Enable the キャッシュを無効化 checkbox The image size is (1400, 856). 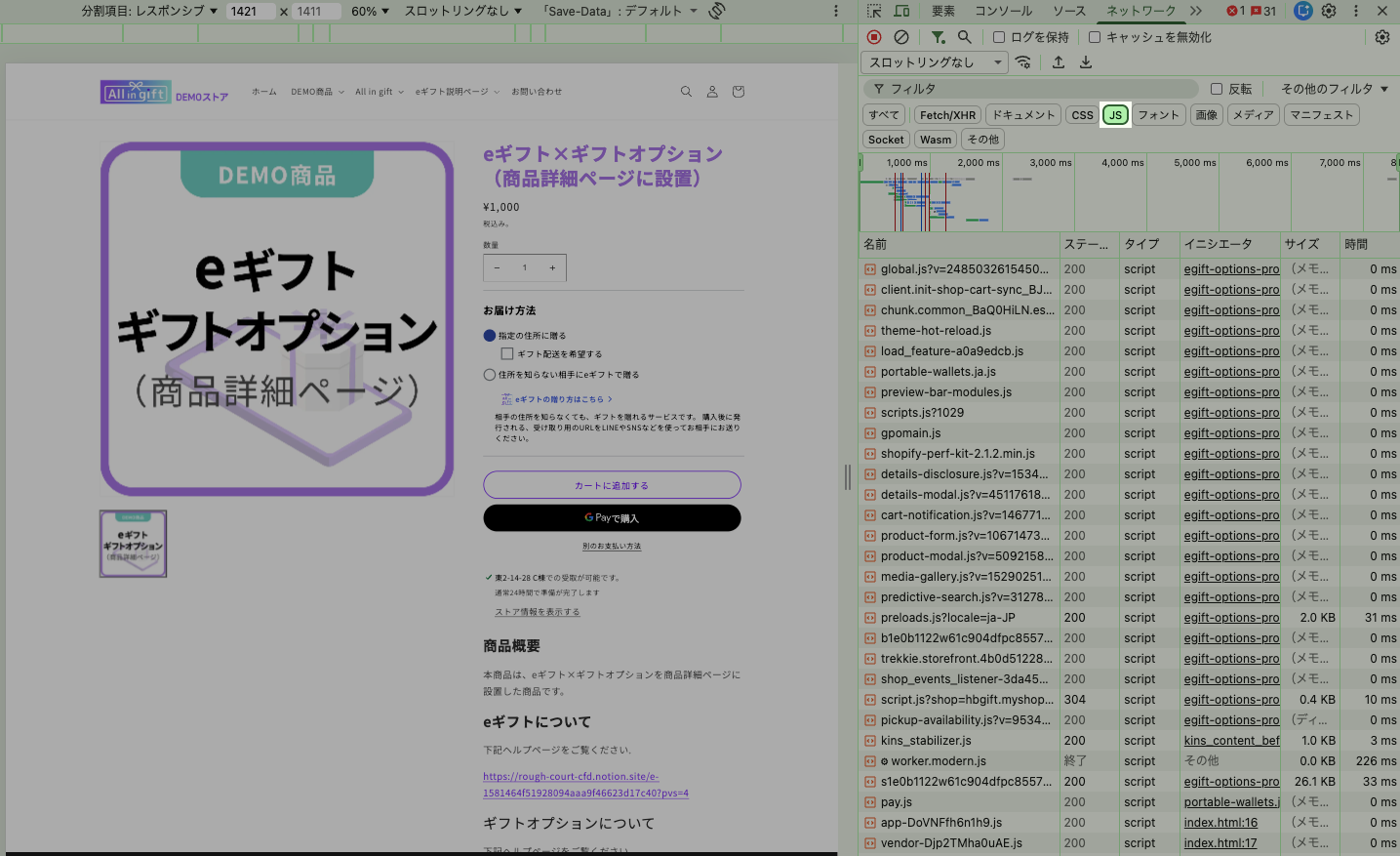[x=1095, y=37]
